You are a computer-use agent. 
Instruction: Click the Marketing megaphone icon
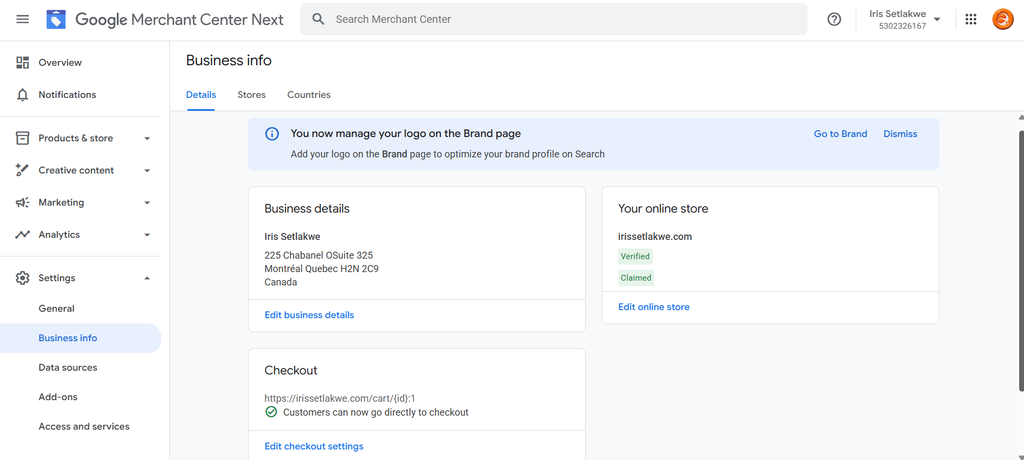coord(23,203)
